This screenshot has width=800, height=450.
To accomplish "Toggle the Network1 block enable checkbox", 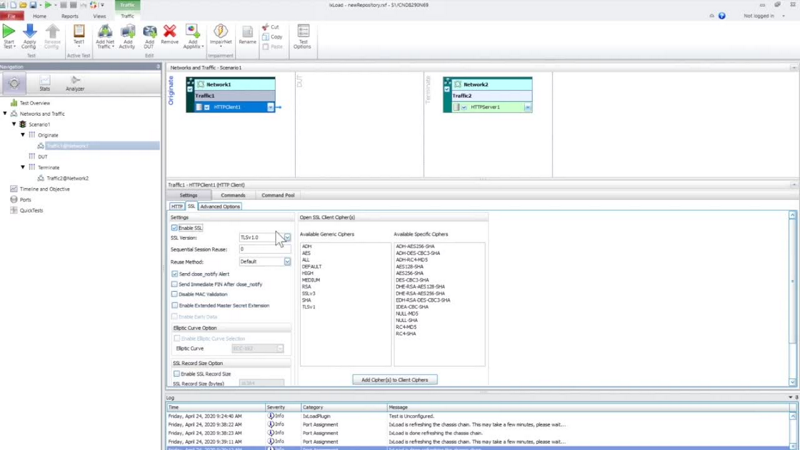I will click(190, 89).
